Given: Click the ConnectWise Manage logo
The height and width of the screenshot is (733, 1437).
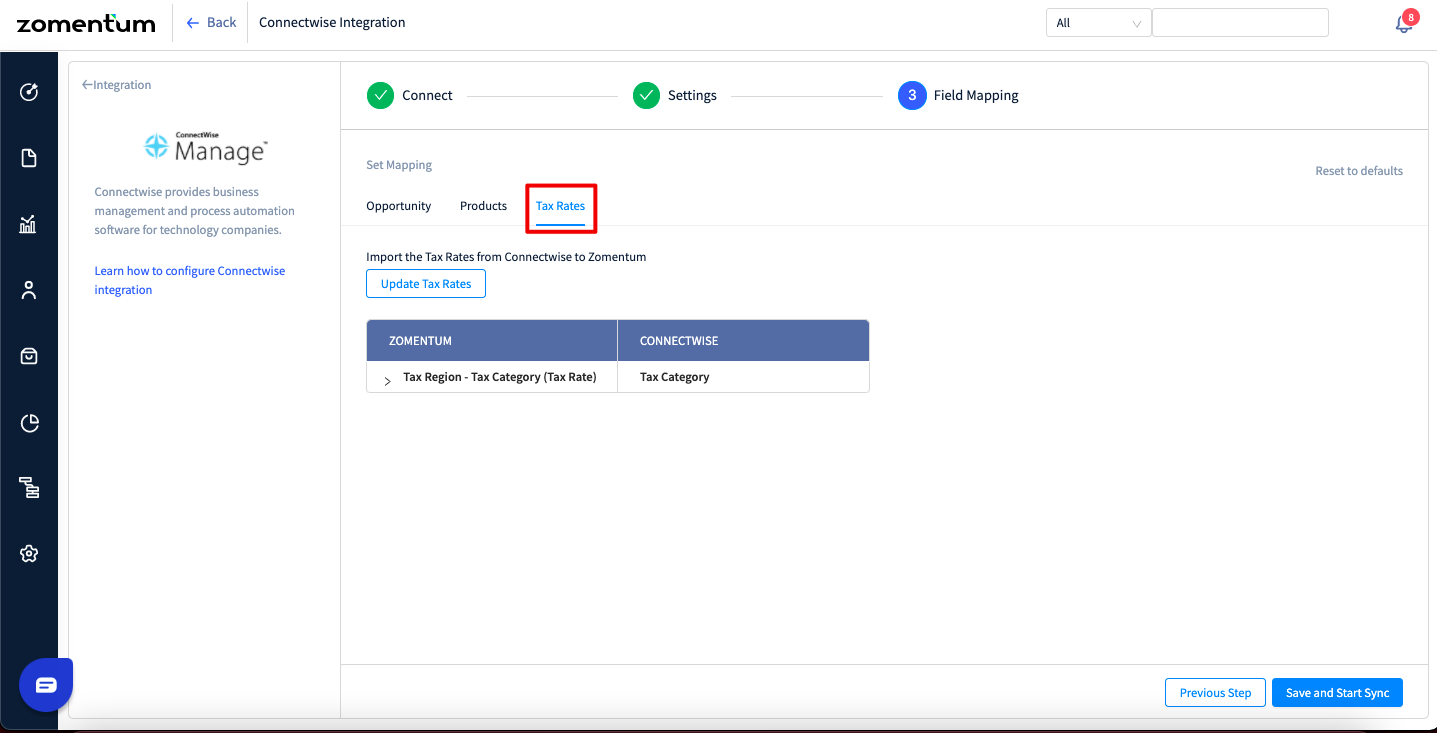Looking at the screenshot, I should (205, 147).
